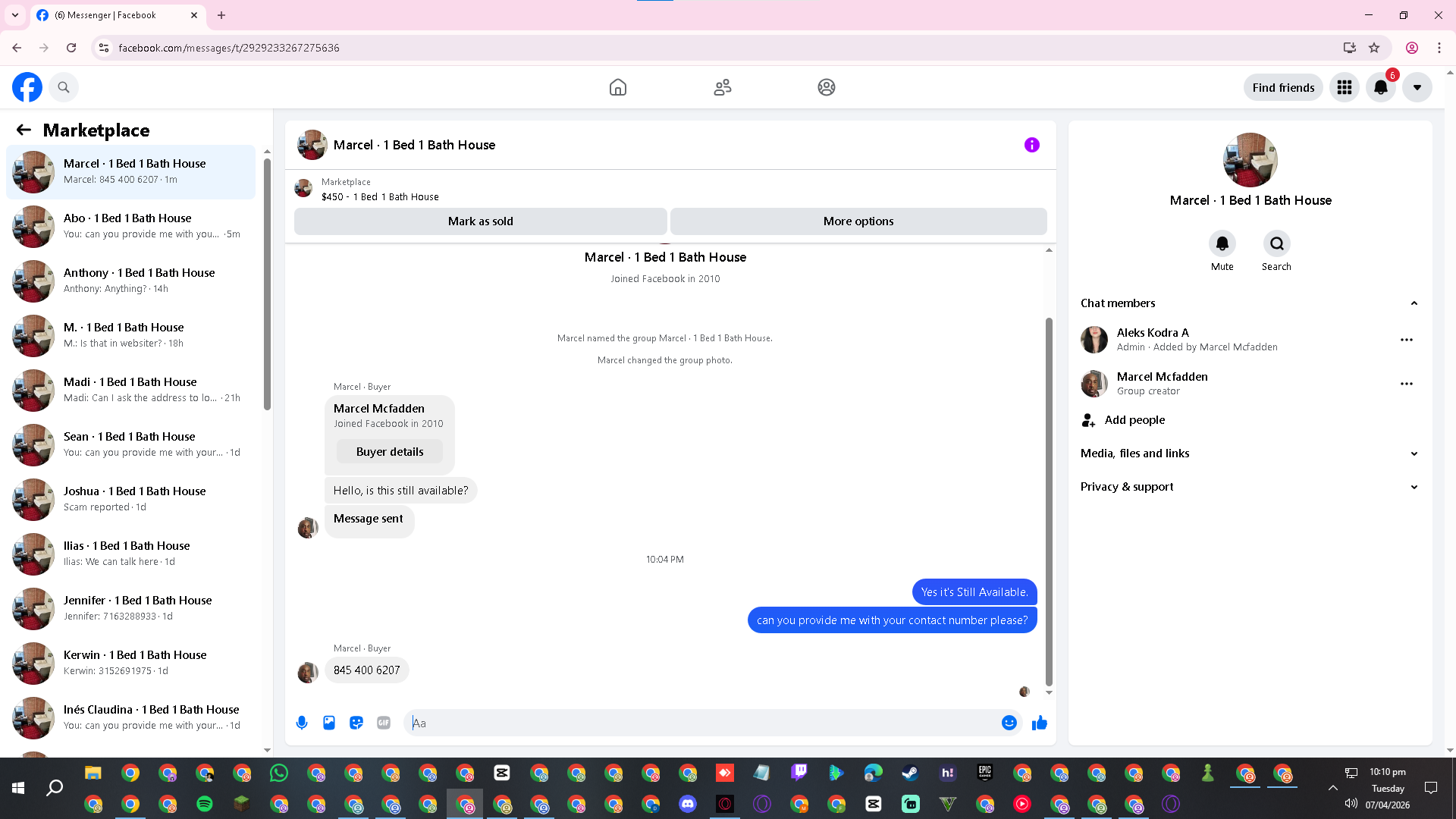Click the chat message area scrollbar

click(x=1050, y=500)
